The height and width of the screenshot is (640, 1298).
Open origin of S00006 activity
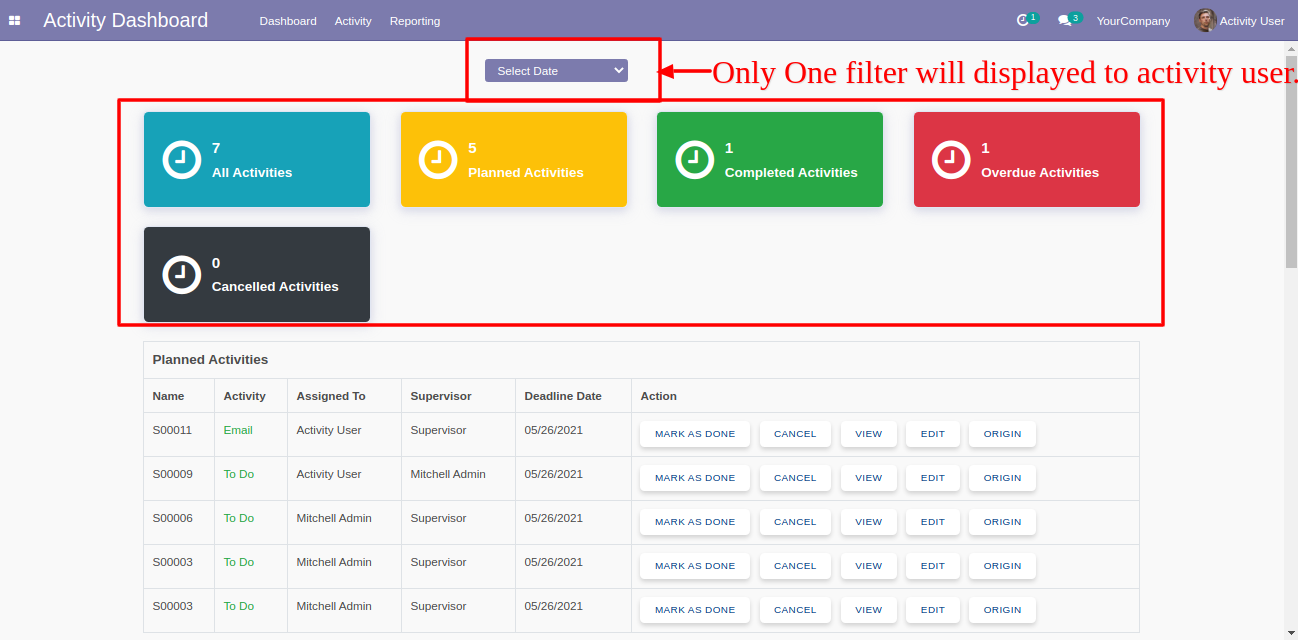pyautogui.click(x=1002, y=522)
